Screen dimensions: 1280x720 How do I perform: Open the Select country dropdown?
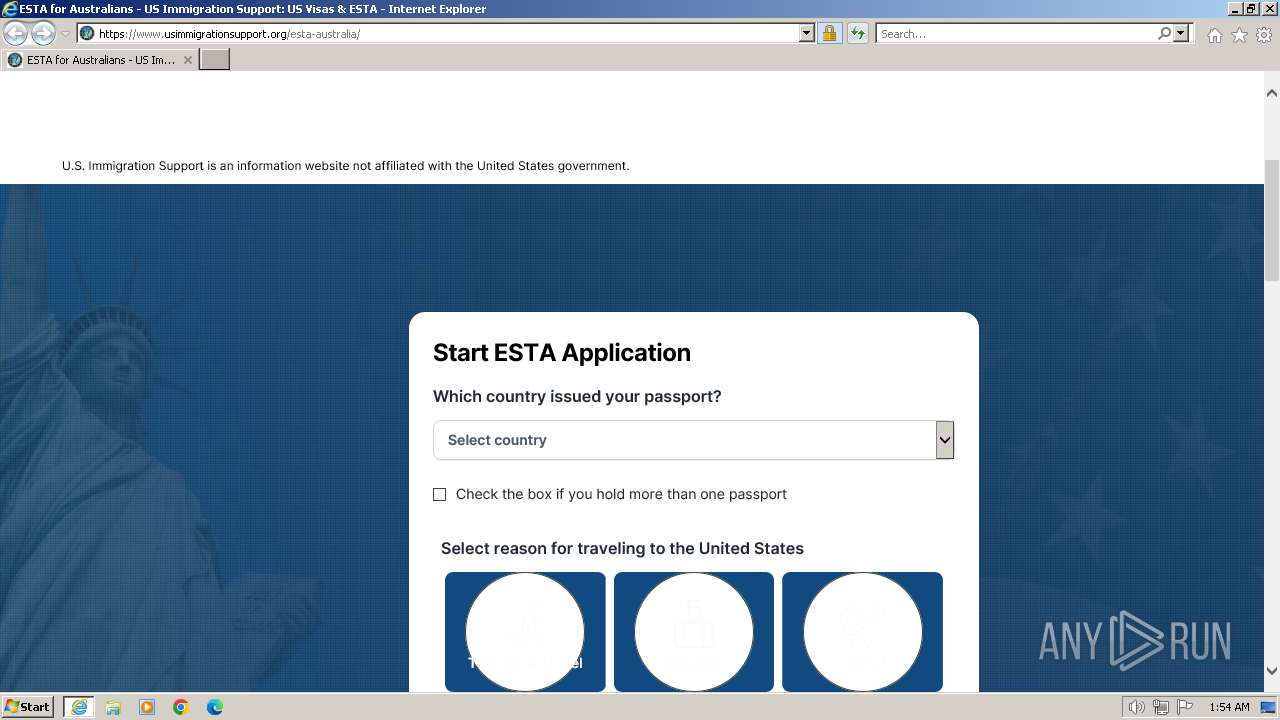click(x=693, y=440)
